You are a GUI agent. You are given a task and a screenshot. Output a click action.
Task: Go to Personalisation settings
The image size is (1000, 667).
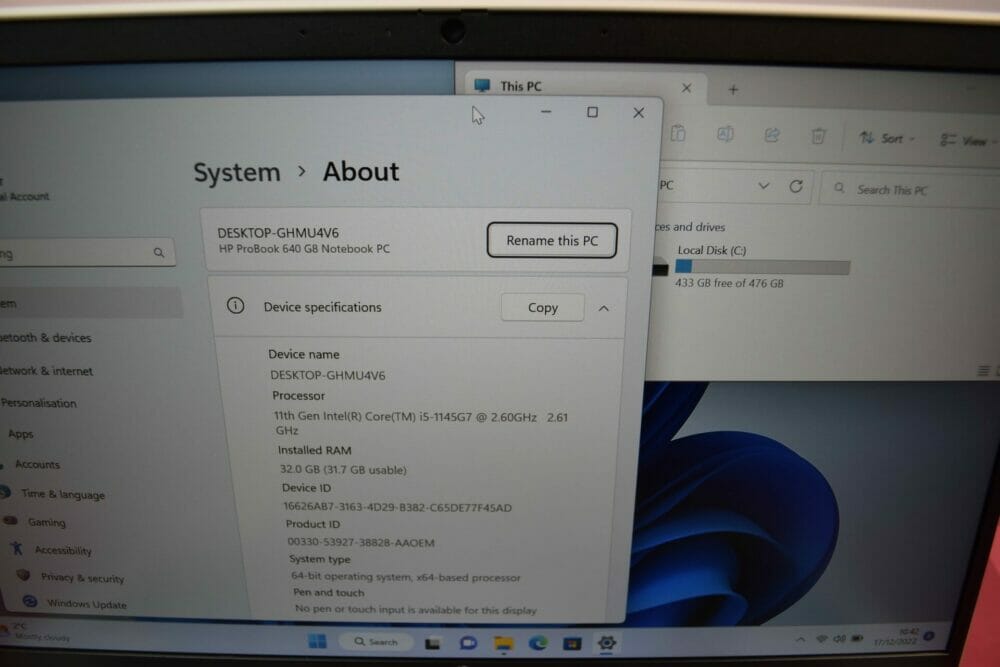point(39,403)
